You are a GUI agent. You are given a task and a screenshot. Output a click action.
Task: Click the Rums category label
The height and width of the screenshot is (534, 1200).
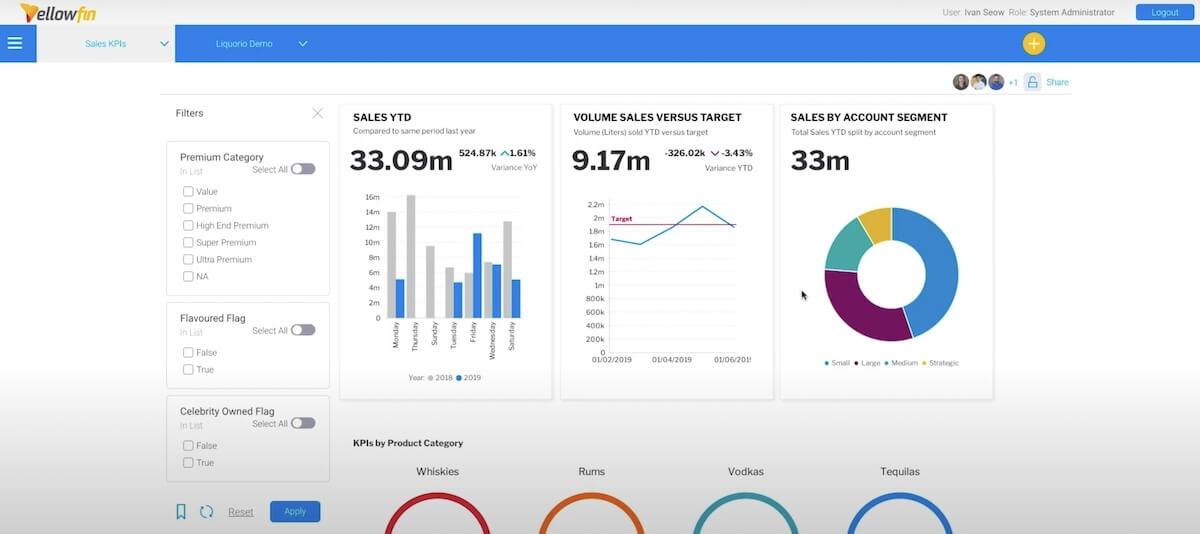point(591,471)
